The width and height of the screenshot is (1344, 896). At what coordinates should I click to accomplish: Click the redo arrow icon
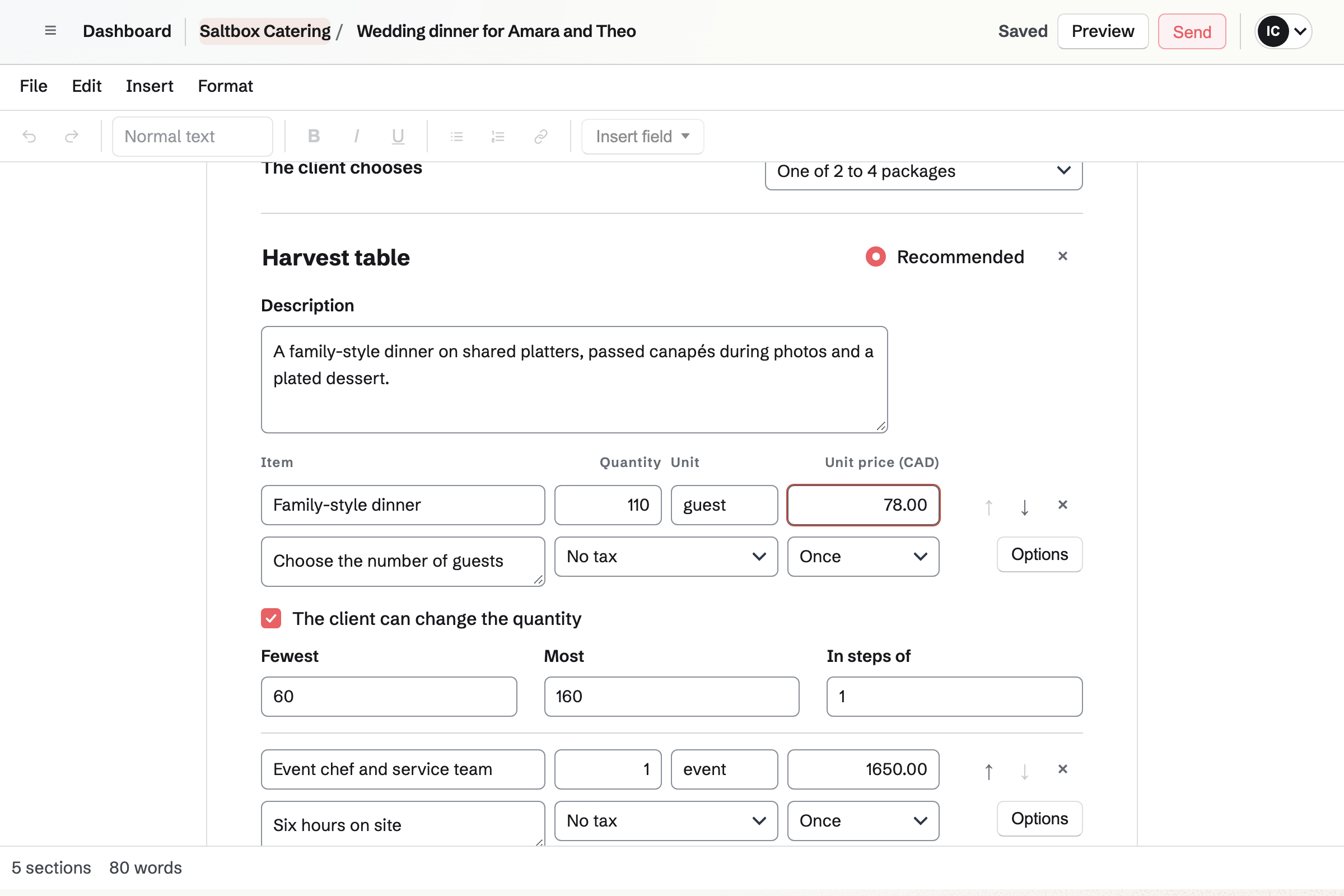(x=72, y=137)
